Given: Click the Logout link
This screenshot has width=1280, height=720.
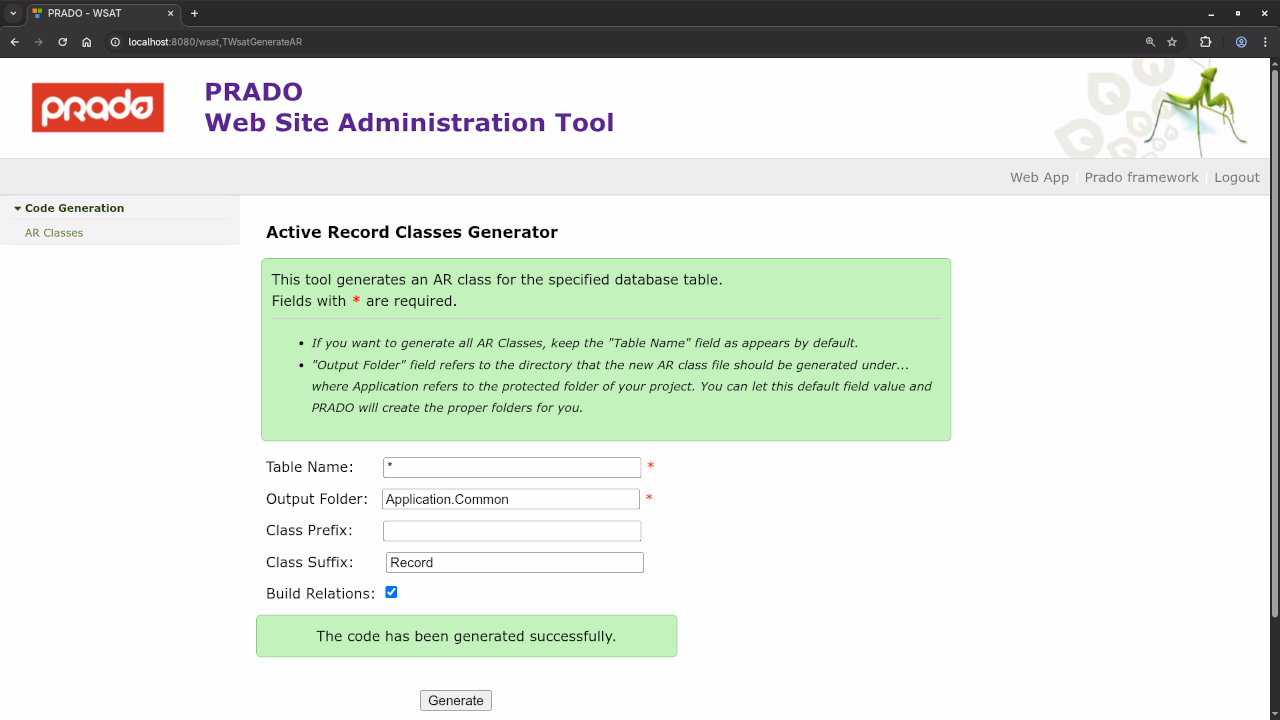Looking at the screenshot, I should [x=1237, y=177].
